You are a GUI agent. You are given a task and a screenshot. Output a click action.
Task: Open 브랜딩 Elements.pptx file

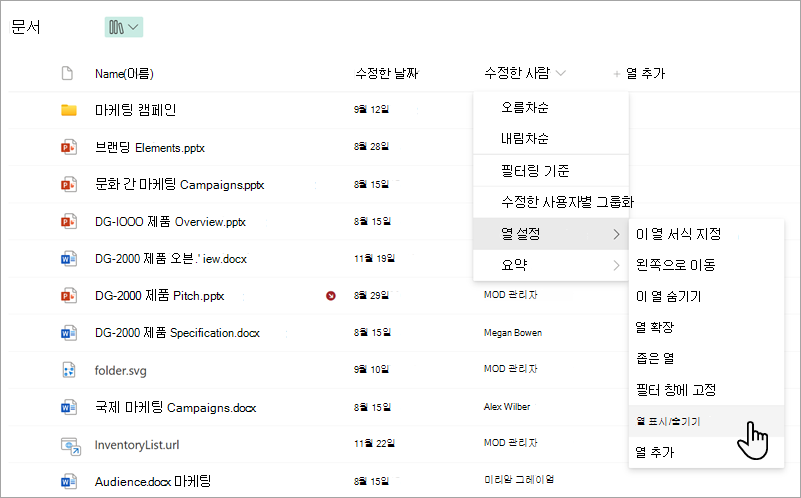point(150,148)
